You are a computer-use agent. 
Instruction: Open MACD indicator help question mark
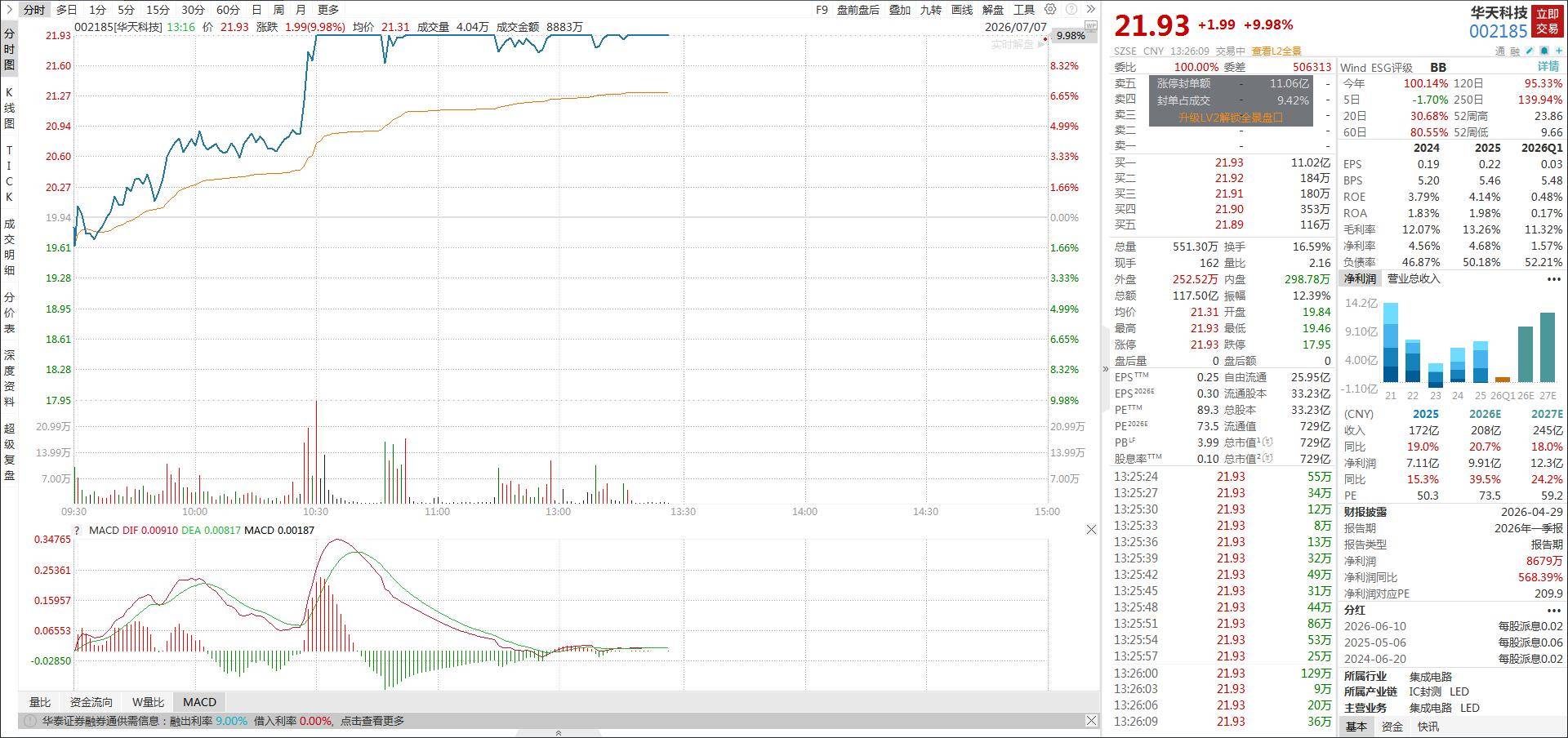point(77,531)
